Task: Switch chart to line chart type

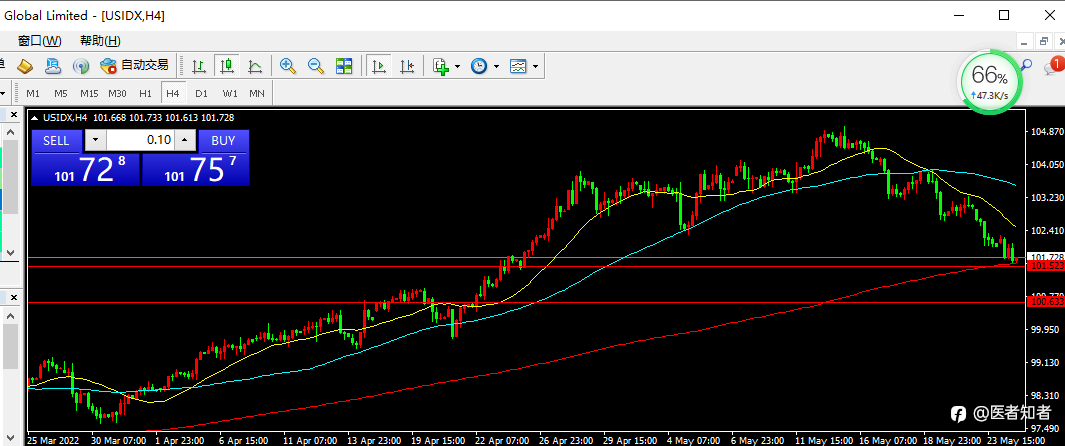Action: pyautogui.click(x=255, y=66)
